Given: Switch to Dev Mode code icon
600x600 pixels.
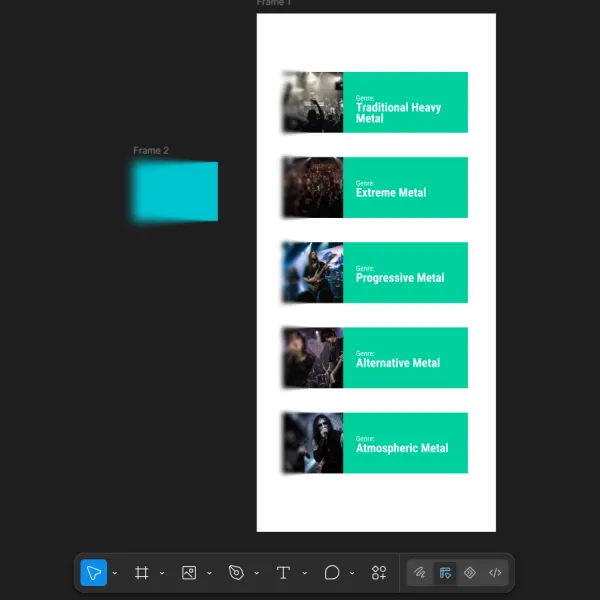Looking at the screenshot, I should pos(495,572).
